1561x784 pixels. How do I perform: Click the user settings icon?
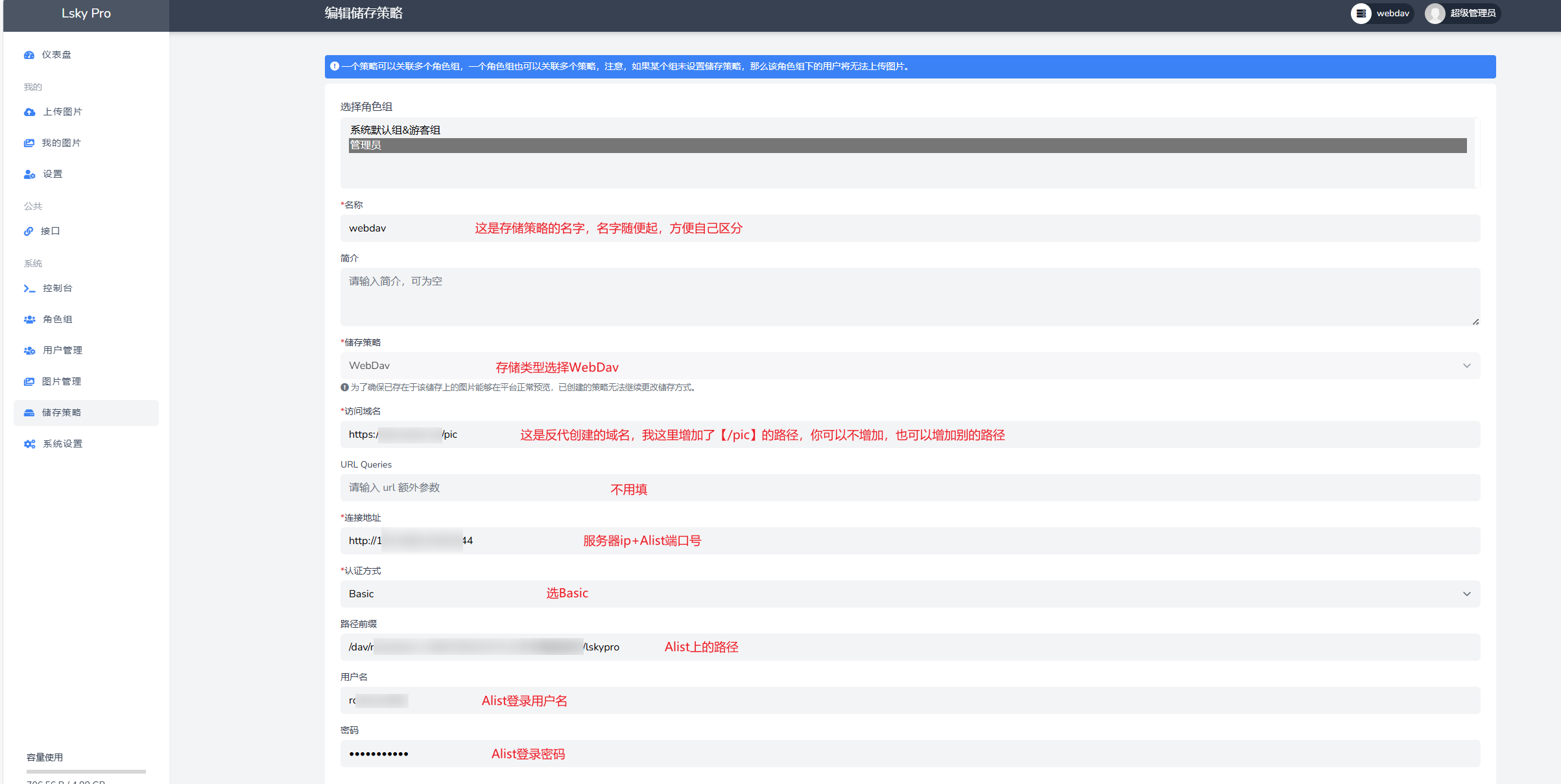click(x=30, y=174)
